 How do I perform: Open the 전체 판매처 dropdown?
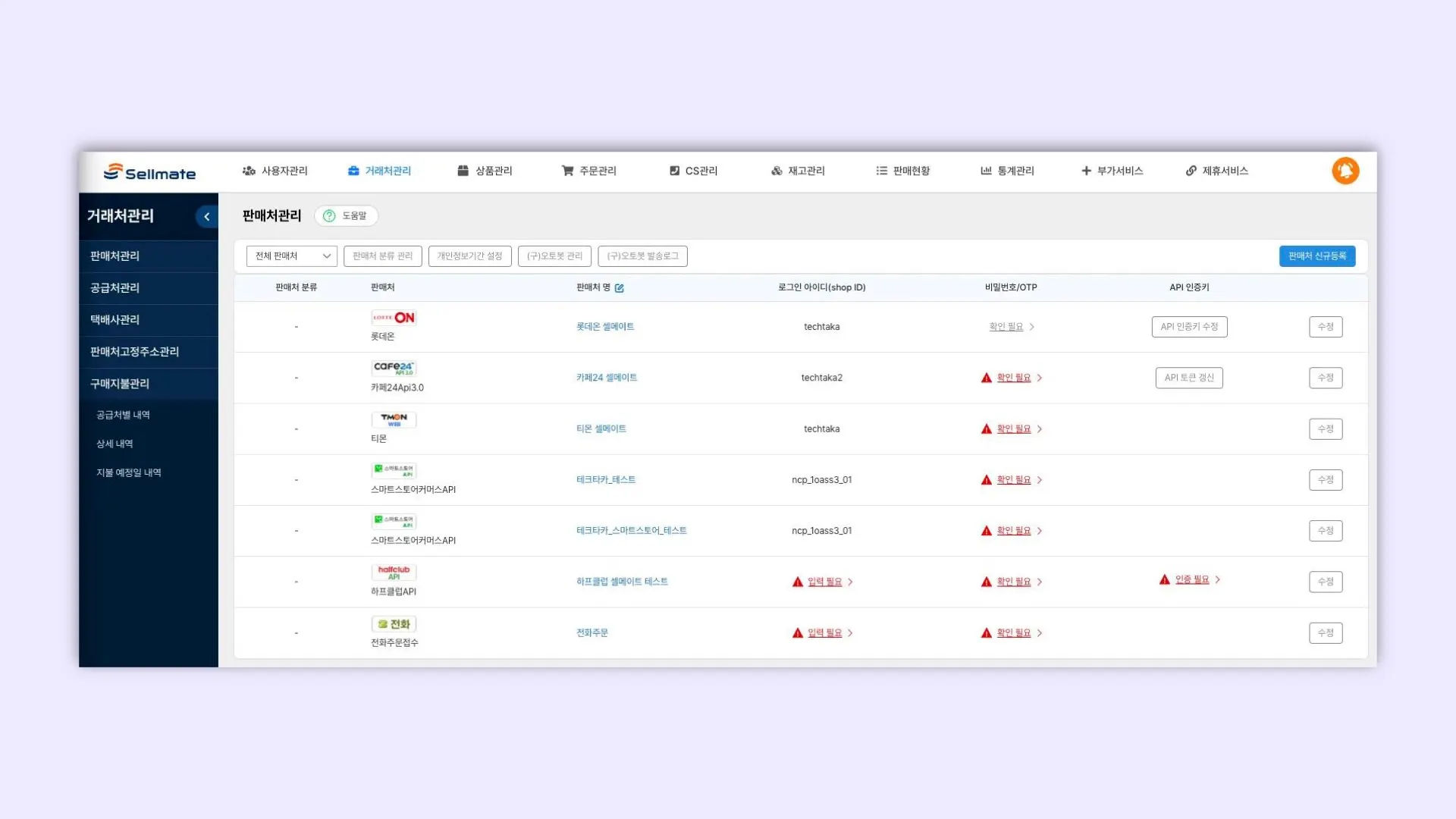coord(291,256)
